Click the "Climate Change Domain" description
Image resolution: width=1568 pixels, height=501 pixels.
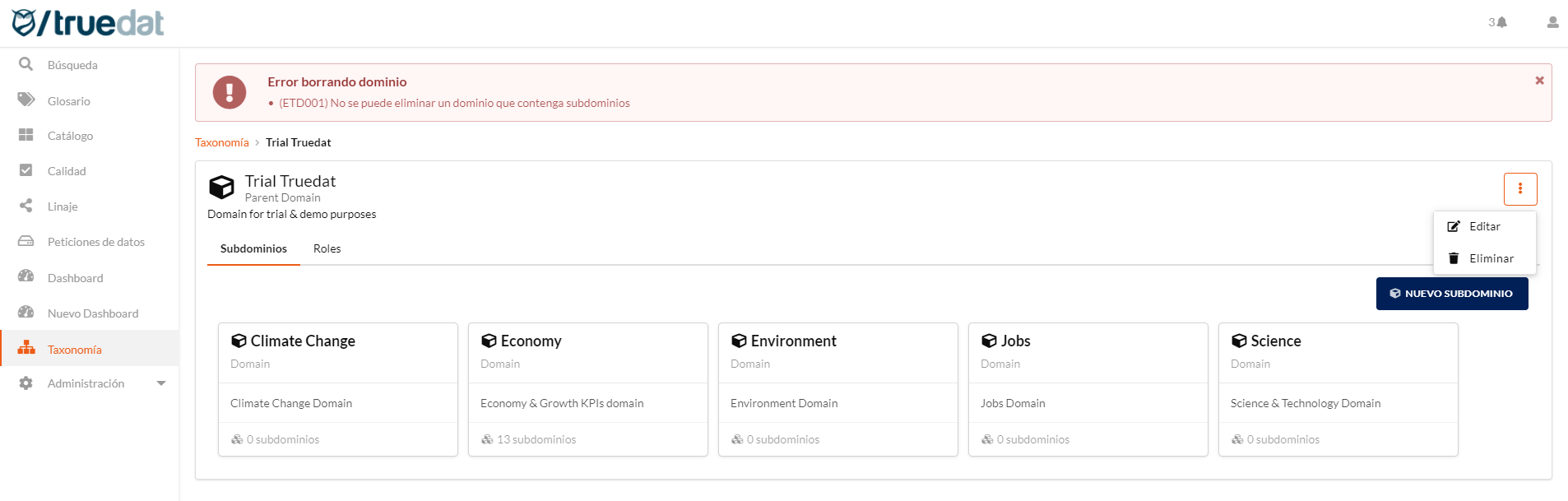click(x=291, y=403)
